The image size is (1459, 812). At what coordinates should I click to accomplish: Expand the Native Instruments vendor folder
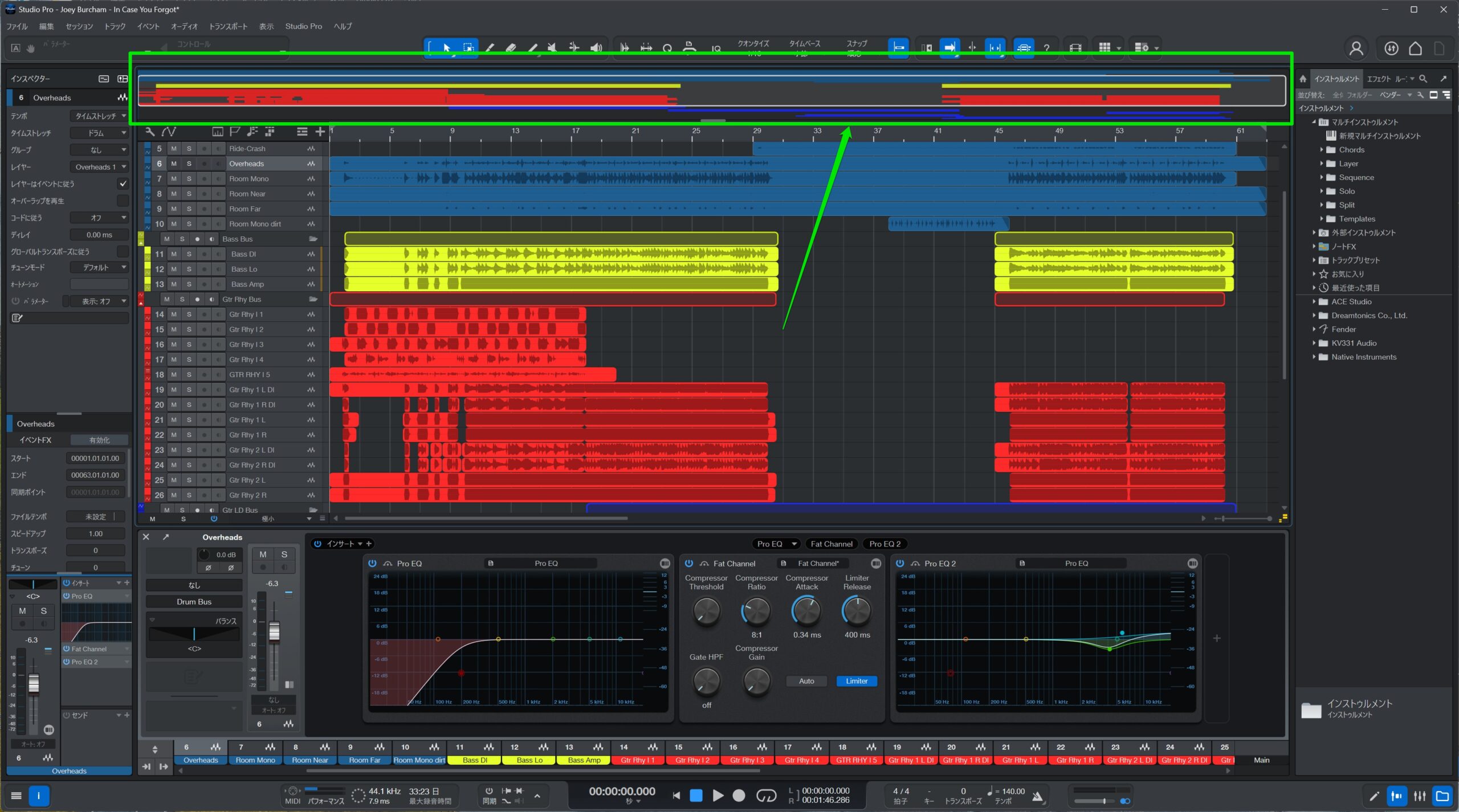coord(1314,357)
